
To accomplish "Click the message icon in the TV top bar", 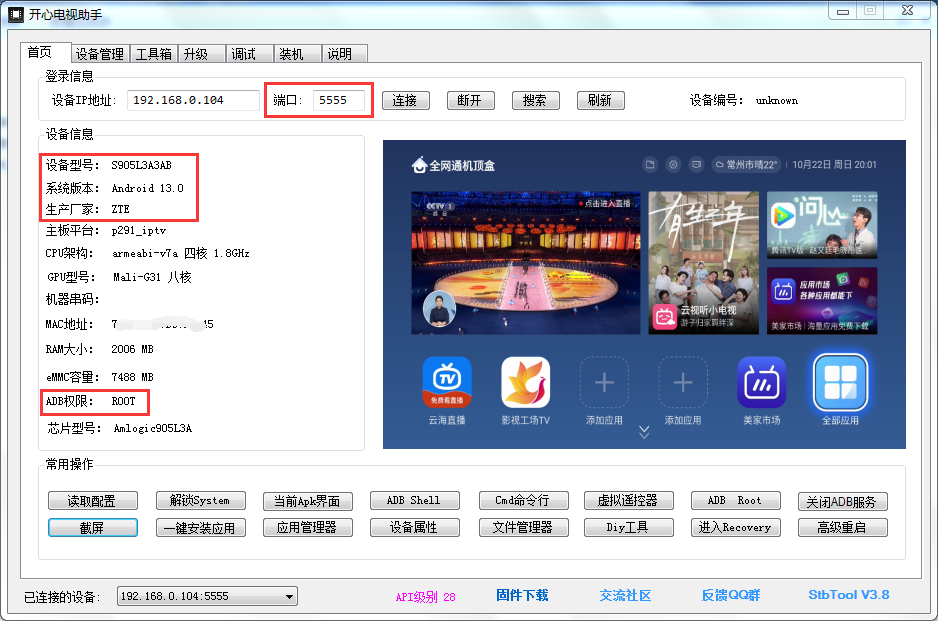I will 696,165.
